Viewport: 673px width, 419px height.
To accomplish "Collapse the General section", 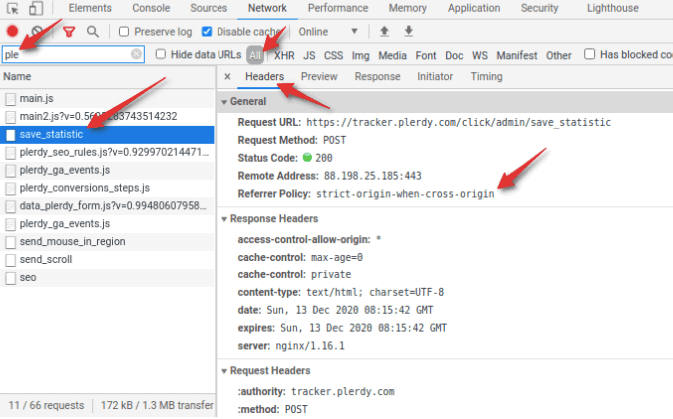I will 224,102.
